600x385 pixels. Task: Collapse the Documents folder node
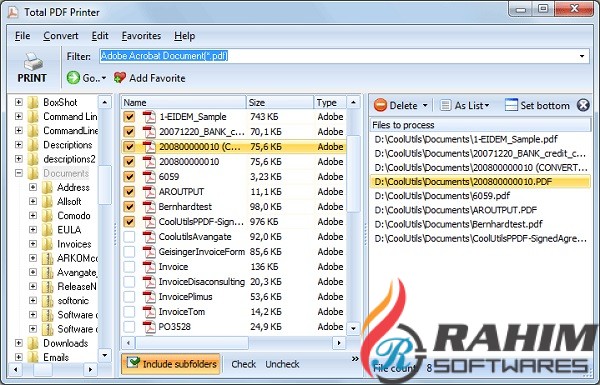[x=18, y=173]
